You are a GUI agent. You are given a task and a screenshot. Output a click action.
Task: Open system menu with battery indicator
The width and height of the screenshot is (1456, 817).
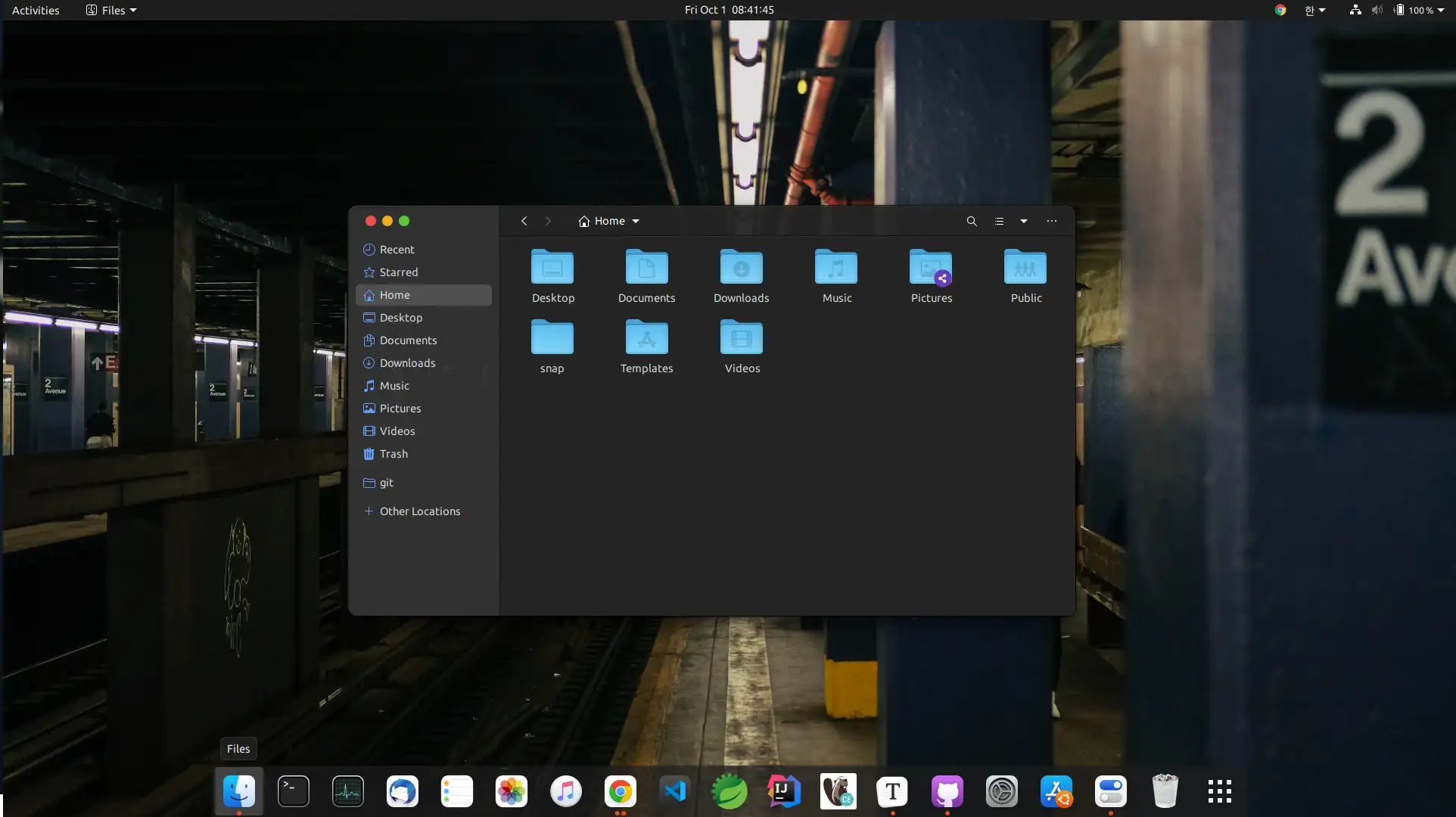click(x=1419, y=10)
